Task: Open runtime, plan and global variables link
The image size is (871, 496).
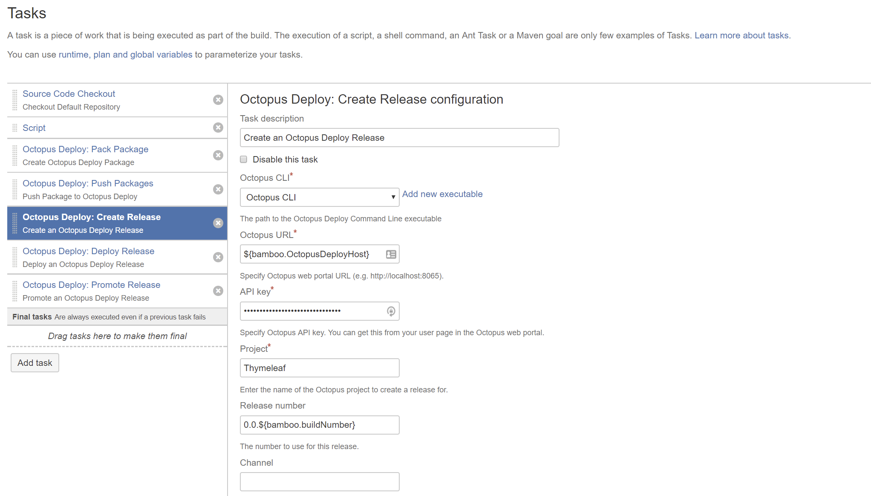Action: coord(125,55)
